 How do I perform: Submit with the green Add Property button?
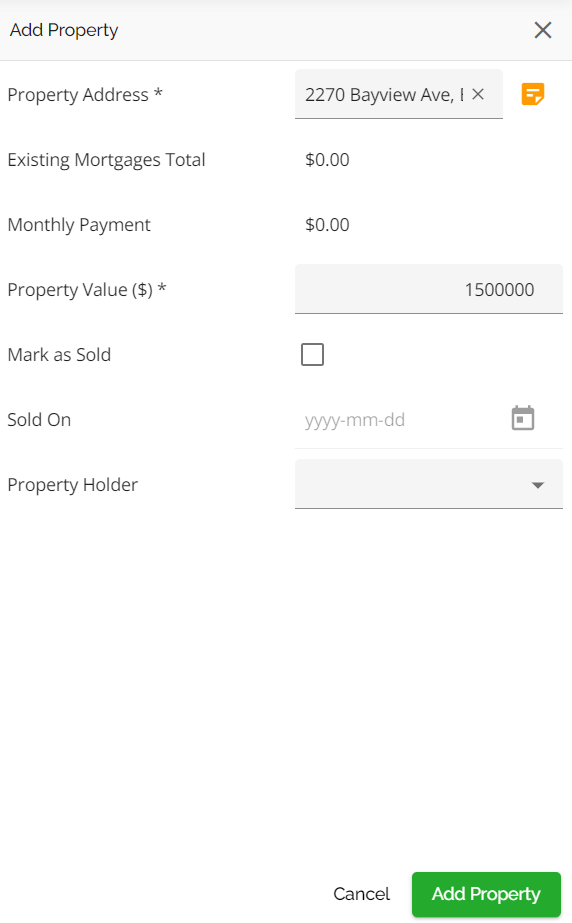coord(486,894)
